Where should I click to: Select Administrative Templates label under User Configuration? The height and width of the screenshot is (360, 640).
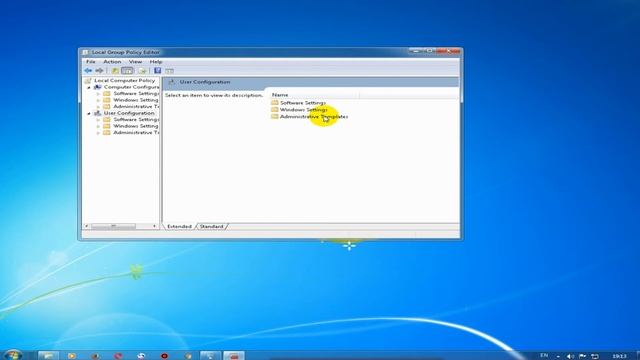point(136,133)
